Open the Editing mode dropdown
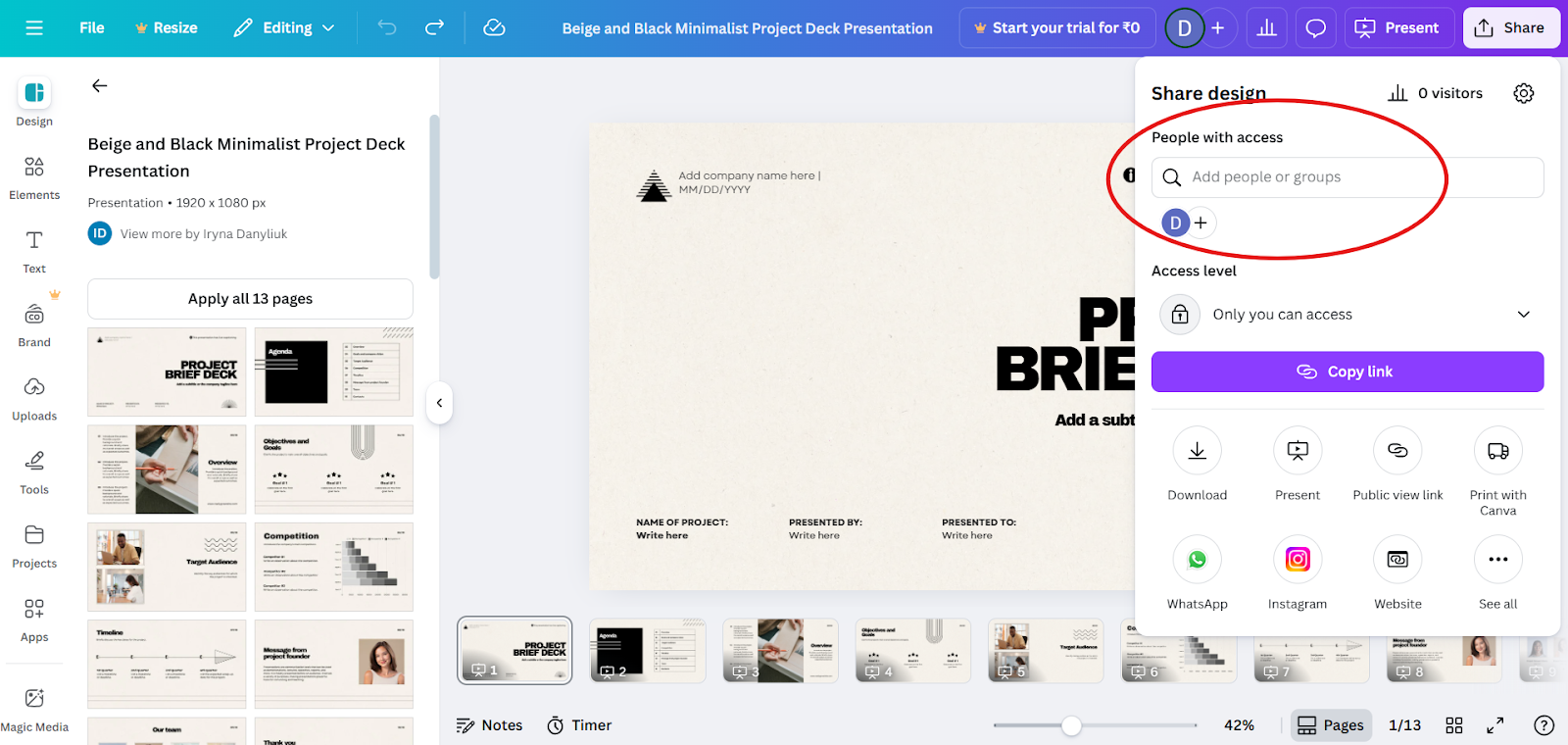Image resolution: width=1568 pixels, height=745 pixels. (x=284, y=27)
